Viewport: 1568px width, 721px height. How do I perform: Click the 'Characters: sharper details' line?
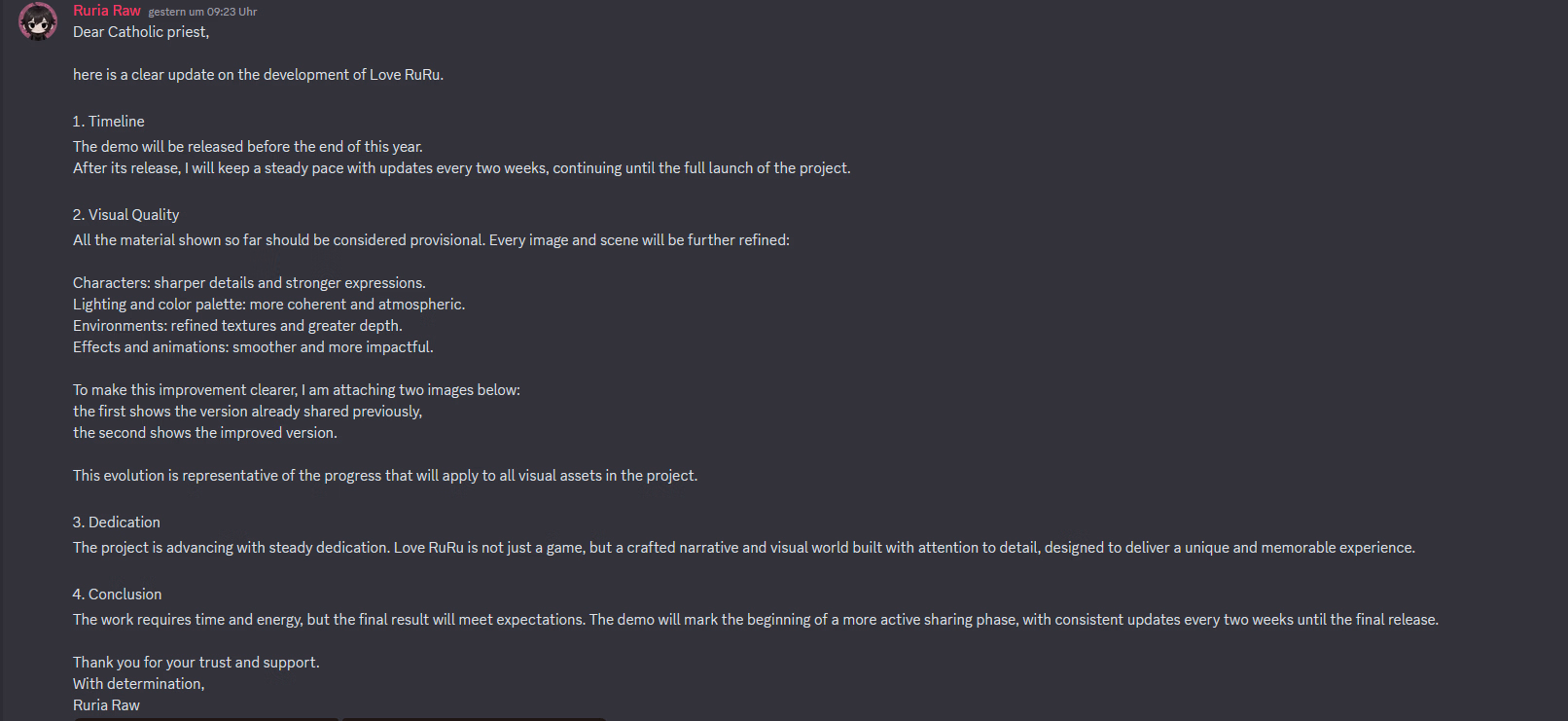(x=249, y=283)
